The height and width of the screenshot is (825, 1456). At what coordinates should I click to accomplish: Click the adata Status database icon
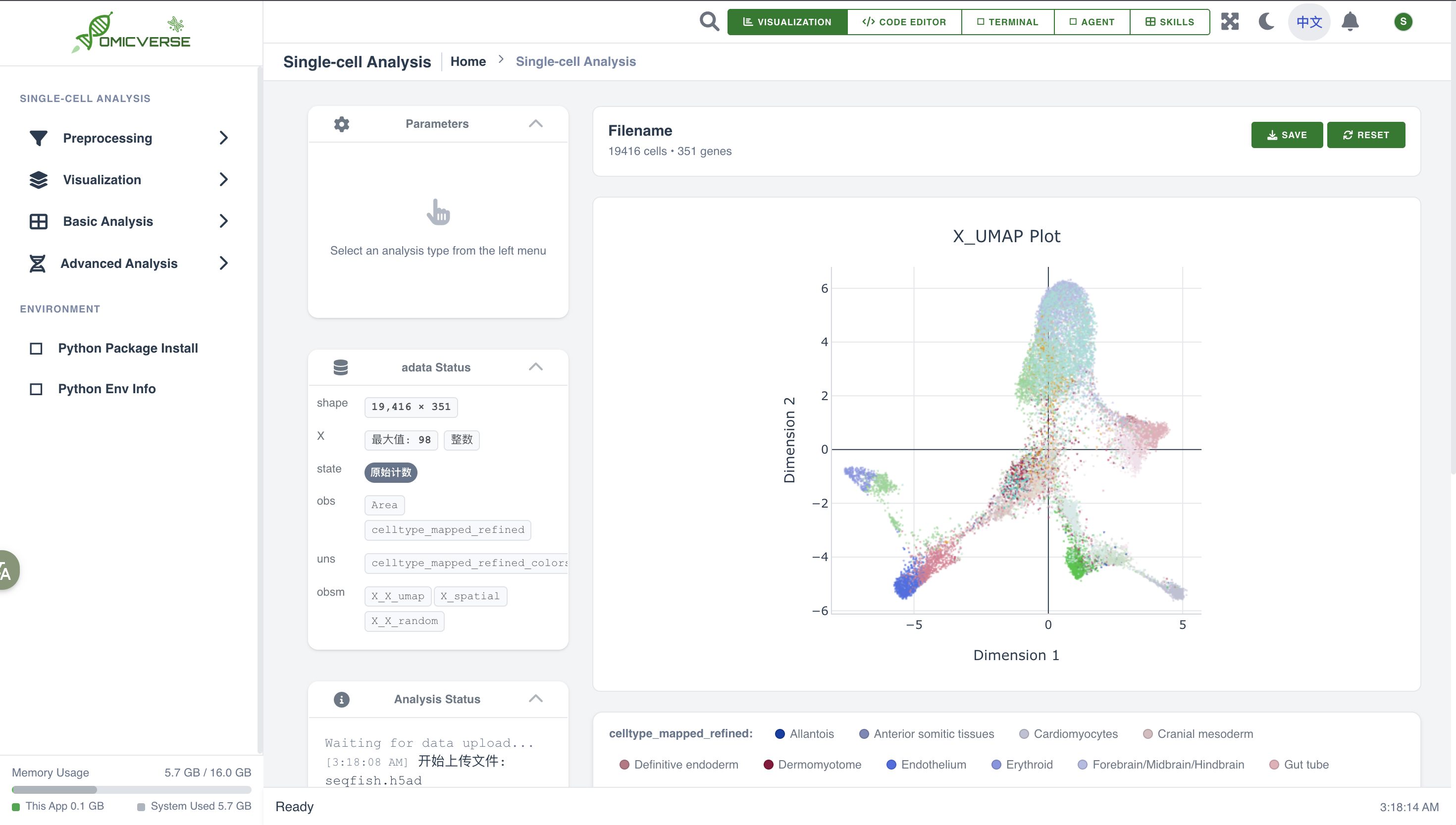341,367
